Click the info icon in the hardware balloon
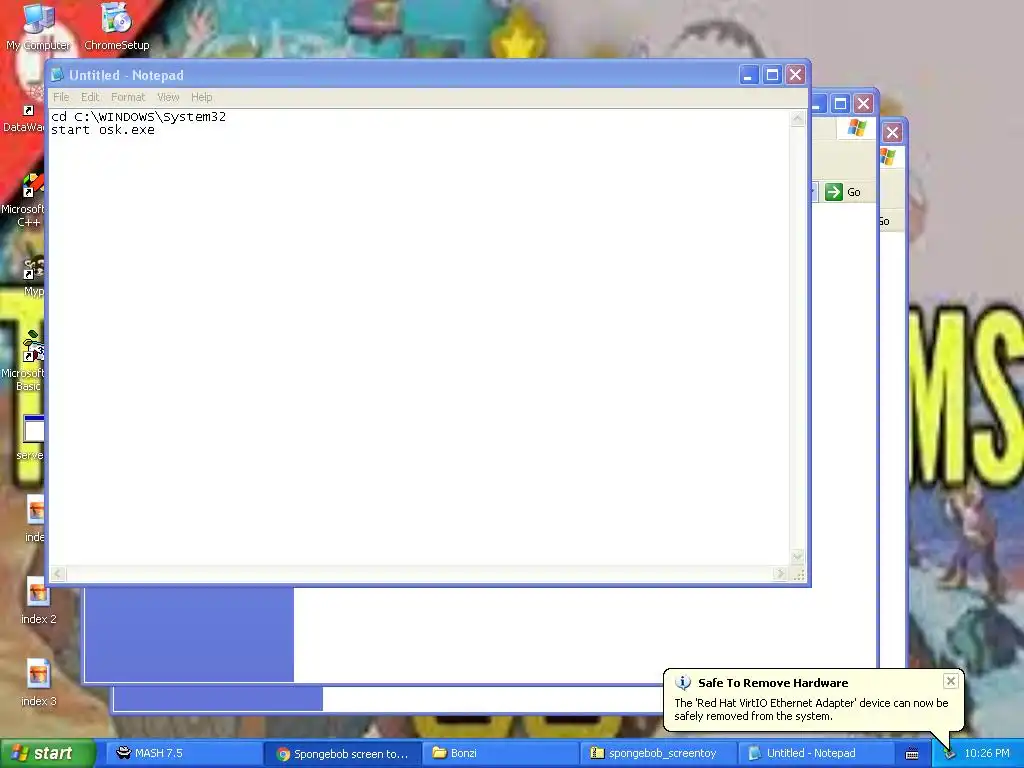 point(682,683)
